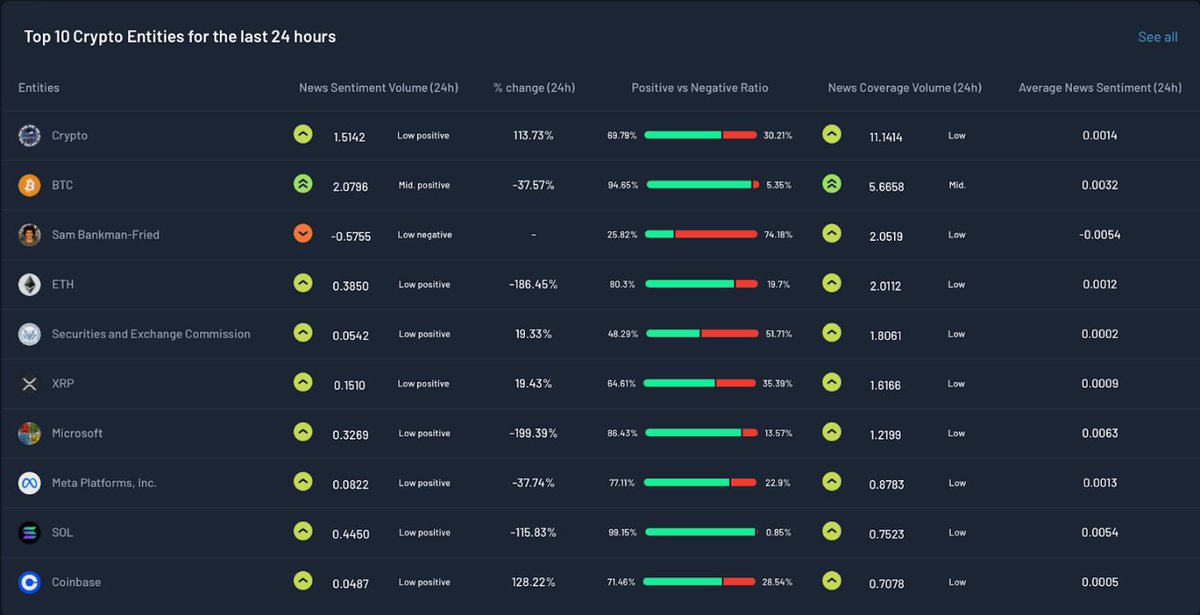The width and height of the screenshot is (1200, 615).
Task: Sort by the Entities column header
Action: pos(39,88)
